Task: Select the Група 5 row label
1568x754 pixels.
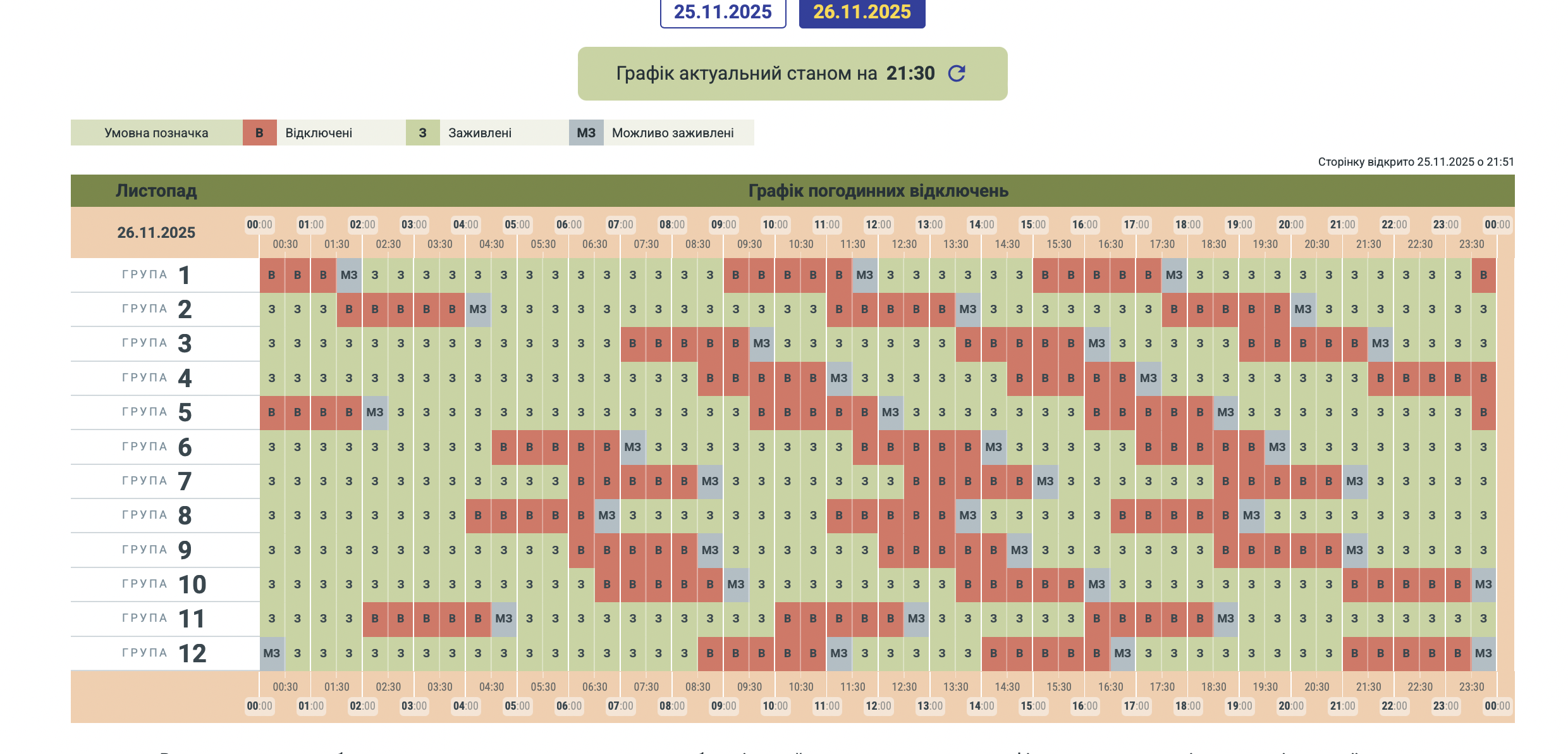Action: [x=156, y=412]
